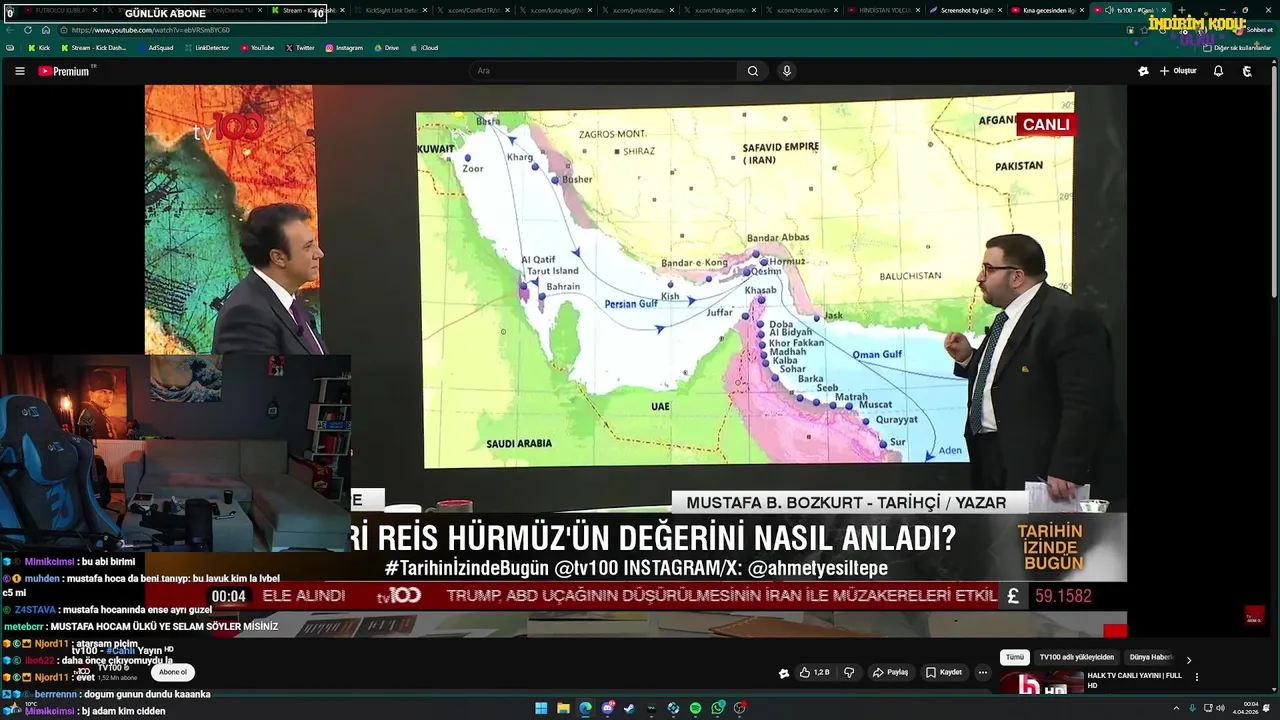The image size is (1280, 720).
Task: Open Microsoft Edge from taskbar
Action: tap(585, 708)
